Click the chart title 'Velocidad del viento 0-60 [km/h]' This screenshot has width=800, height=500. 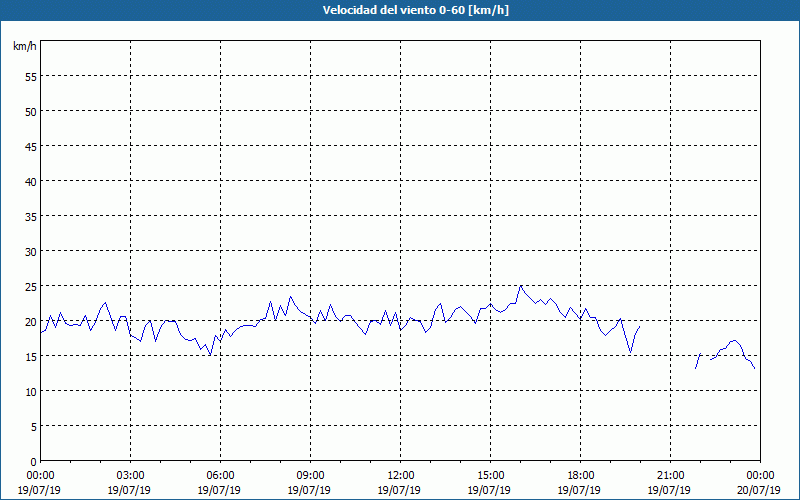coord(415,10)
